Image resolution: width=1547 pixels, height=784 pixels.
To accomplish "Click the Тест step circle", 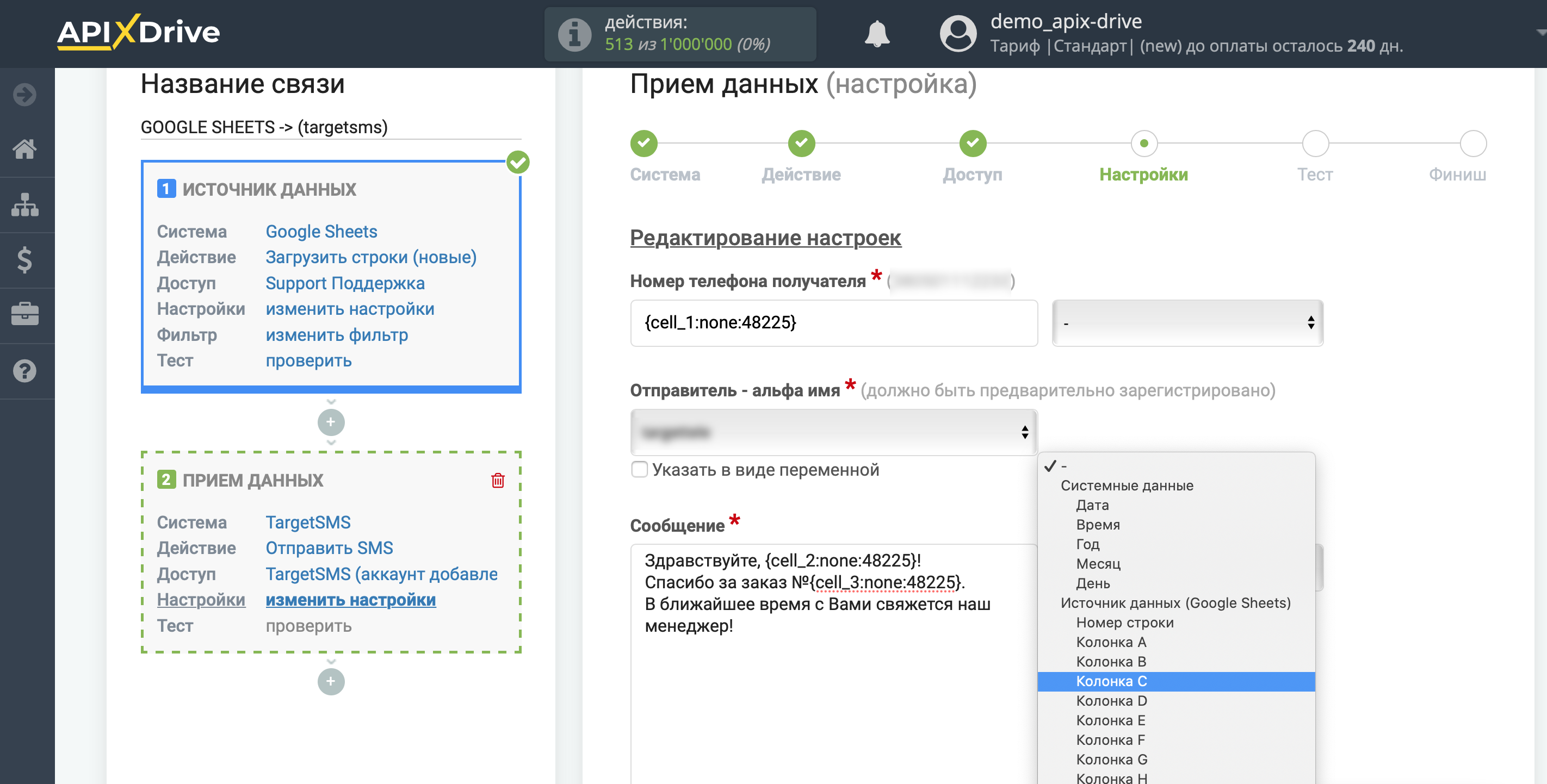I will point(1315,143).
